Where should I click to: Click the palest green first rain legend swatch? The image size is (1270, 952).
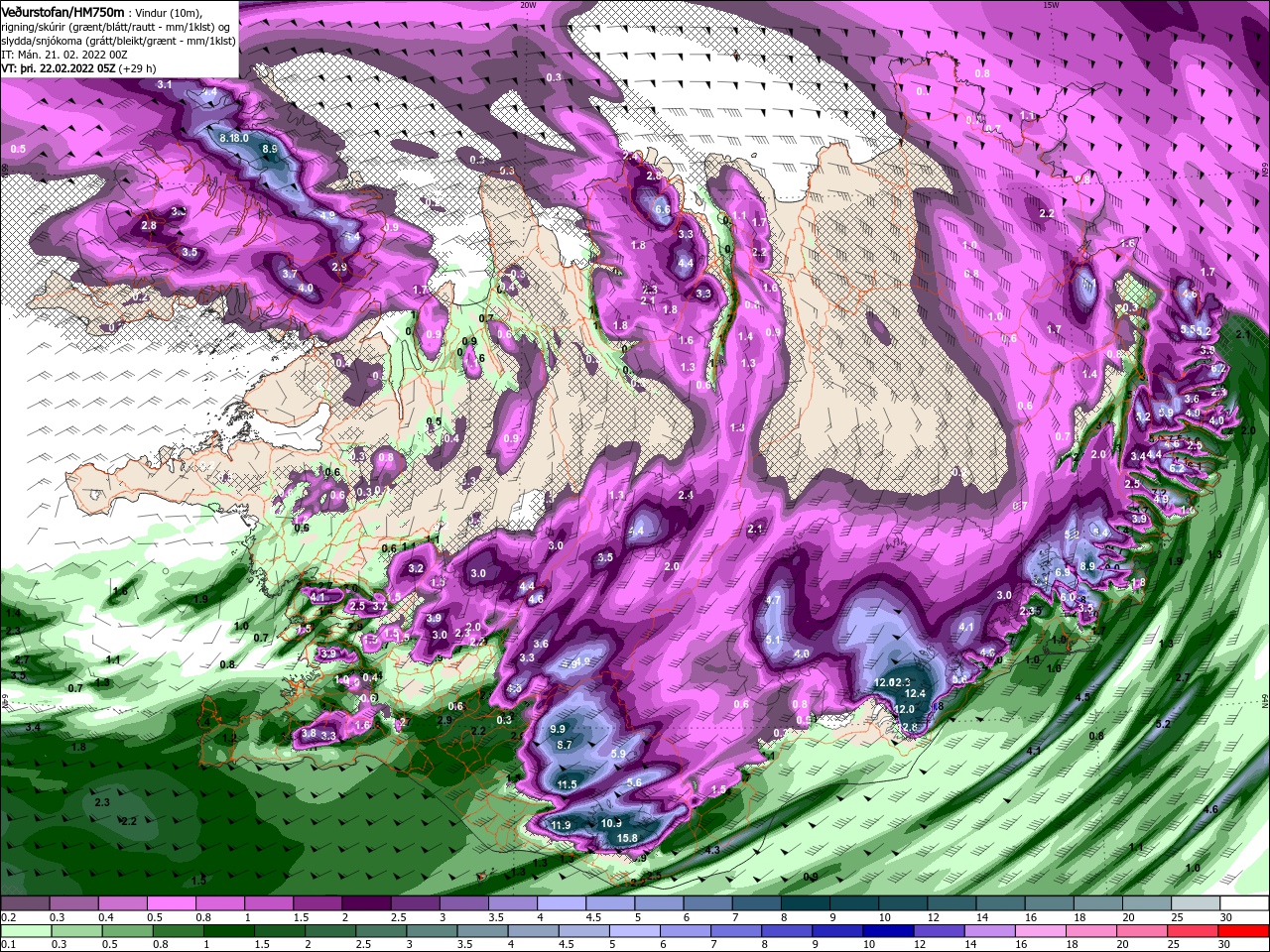tap(25, 931)
